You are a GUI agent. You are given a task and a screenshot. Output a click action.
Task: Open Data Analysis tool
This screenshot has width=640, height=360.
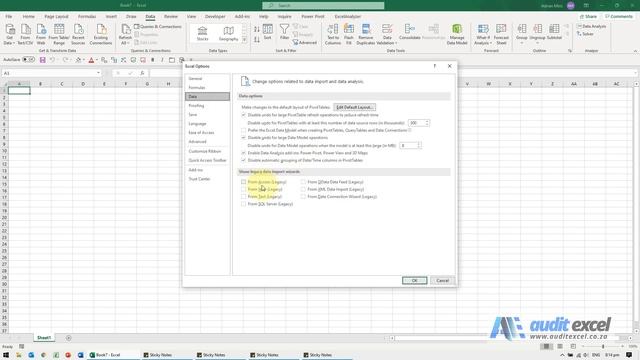pos(591,26)
